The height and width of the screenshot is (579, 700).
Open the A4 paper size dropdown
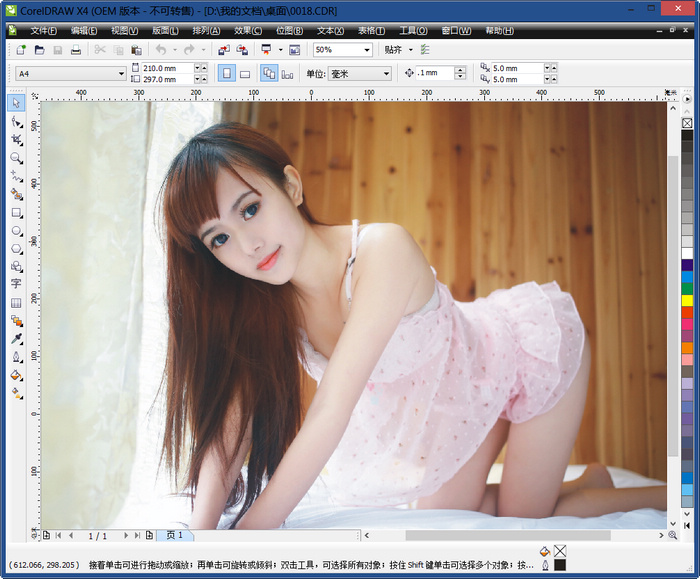tap(121, 73)
